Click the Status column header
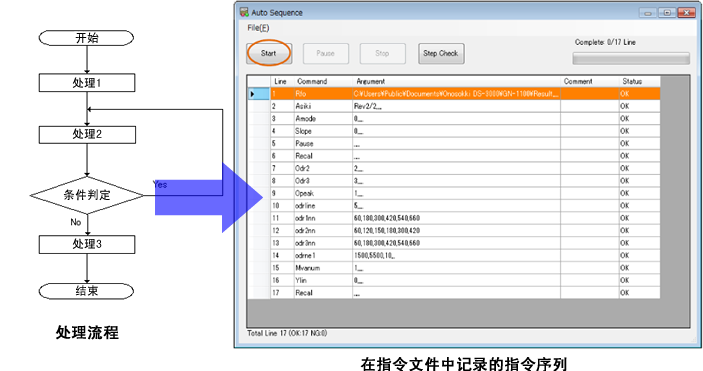The height and width of the screenshot is (371, 703). tap(639, 81)
